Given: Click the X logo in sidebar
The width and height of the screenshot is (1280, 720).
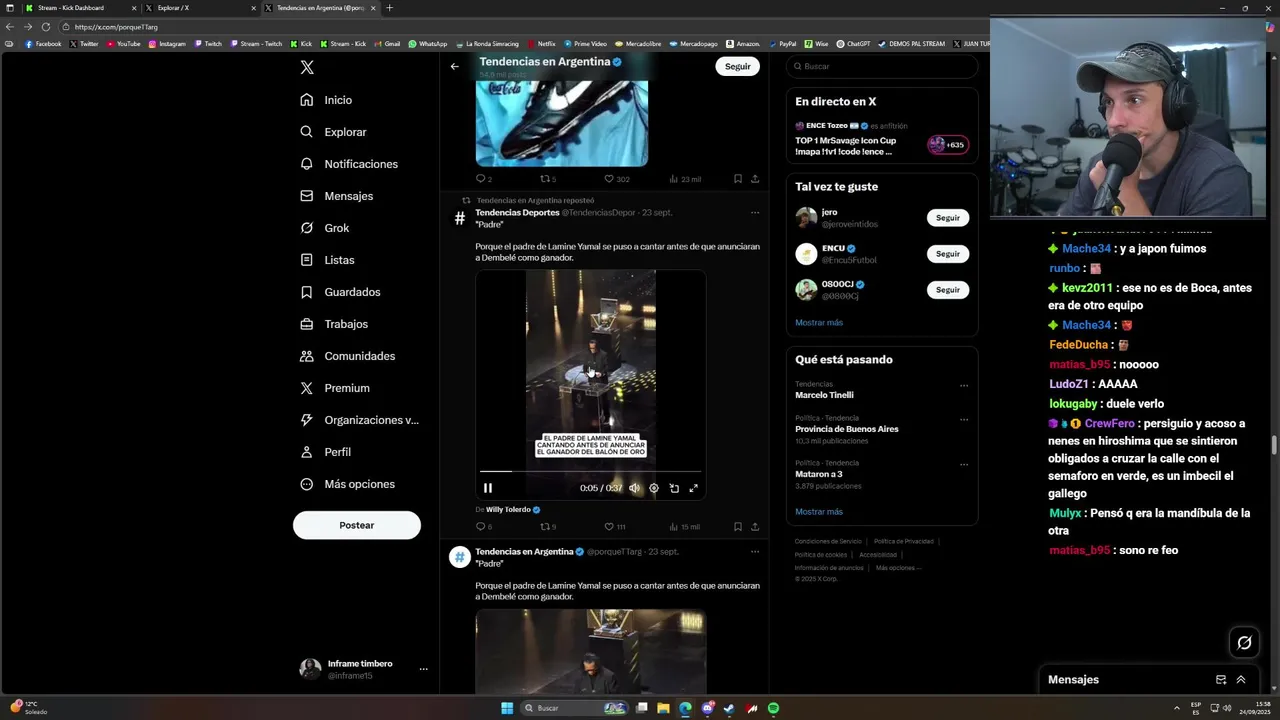Looking at the screenshot, I should click(x=307, y=67).
